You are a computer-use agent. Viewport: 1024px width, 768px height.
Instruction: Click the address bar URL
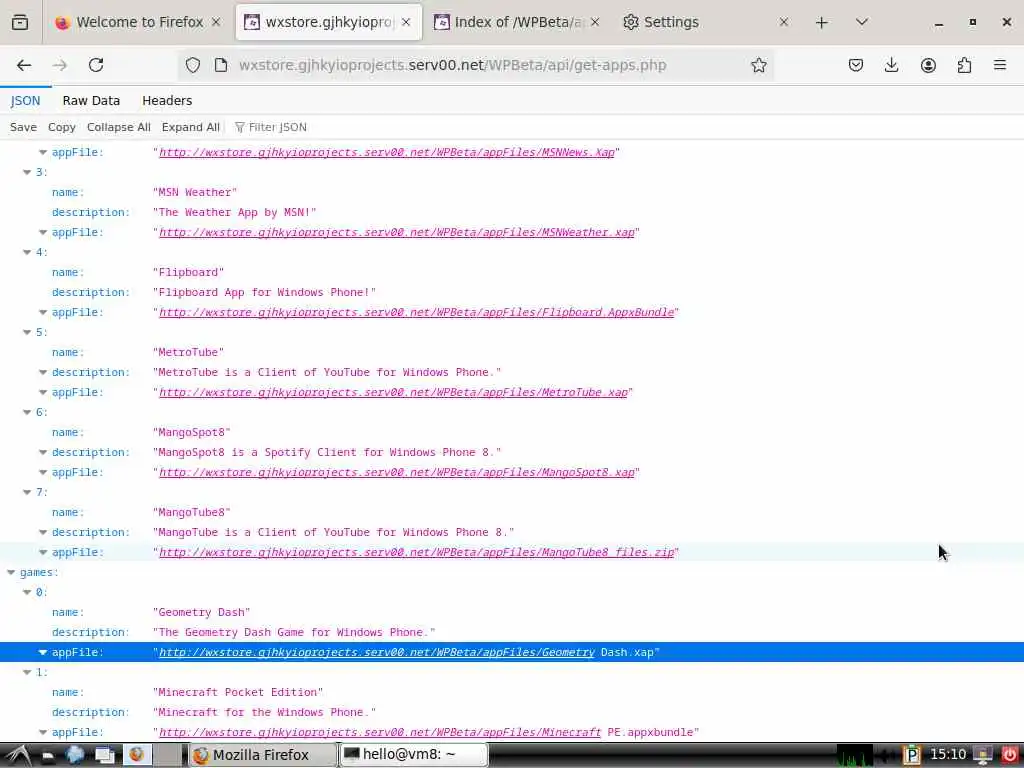(453, 65)
